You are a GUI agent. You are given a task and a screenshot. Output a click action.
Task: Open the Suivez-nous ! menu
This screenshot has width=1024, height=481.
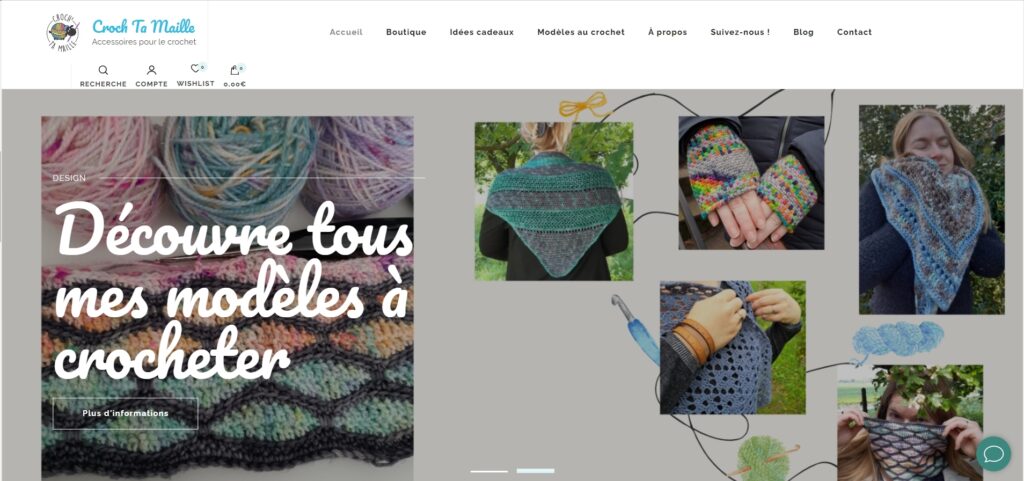click(x=740, y=32)
